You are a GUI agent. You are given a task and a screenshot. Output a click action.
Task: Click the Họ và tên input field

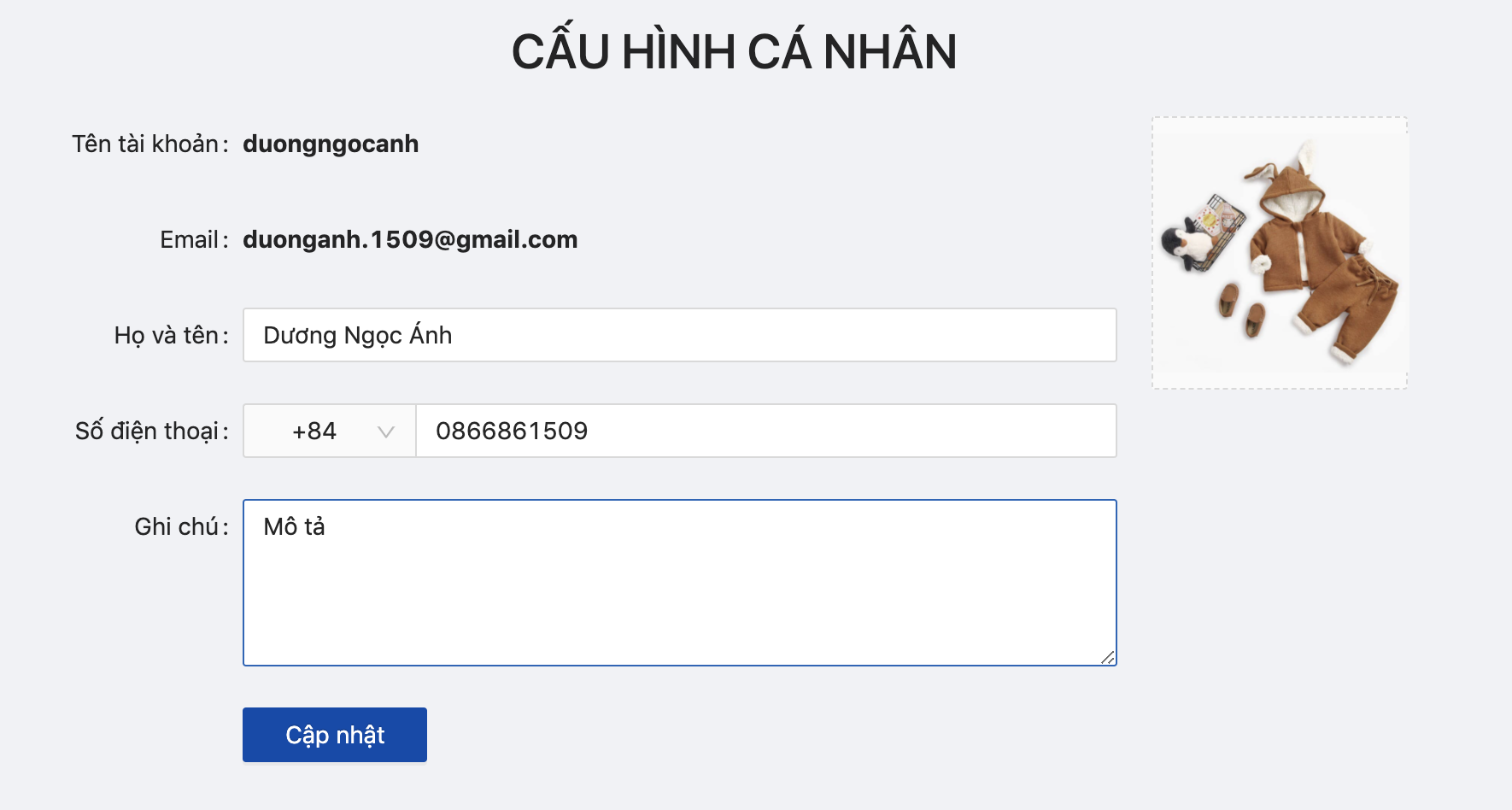[679, 335]
